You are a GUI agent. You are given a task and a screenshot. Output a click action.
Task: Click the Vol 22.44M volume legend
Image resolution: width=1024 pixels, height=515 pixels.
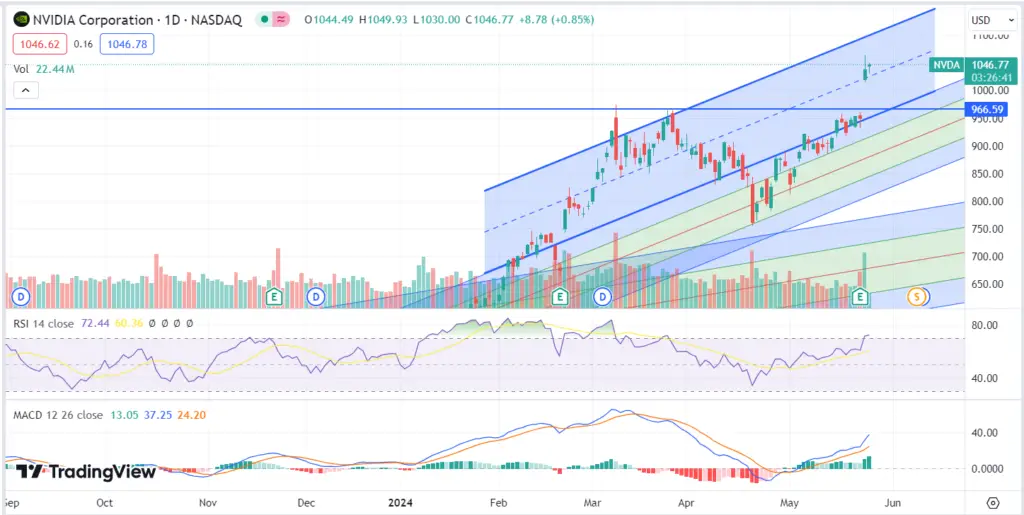click(x=44, y=69)
